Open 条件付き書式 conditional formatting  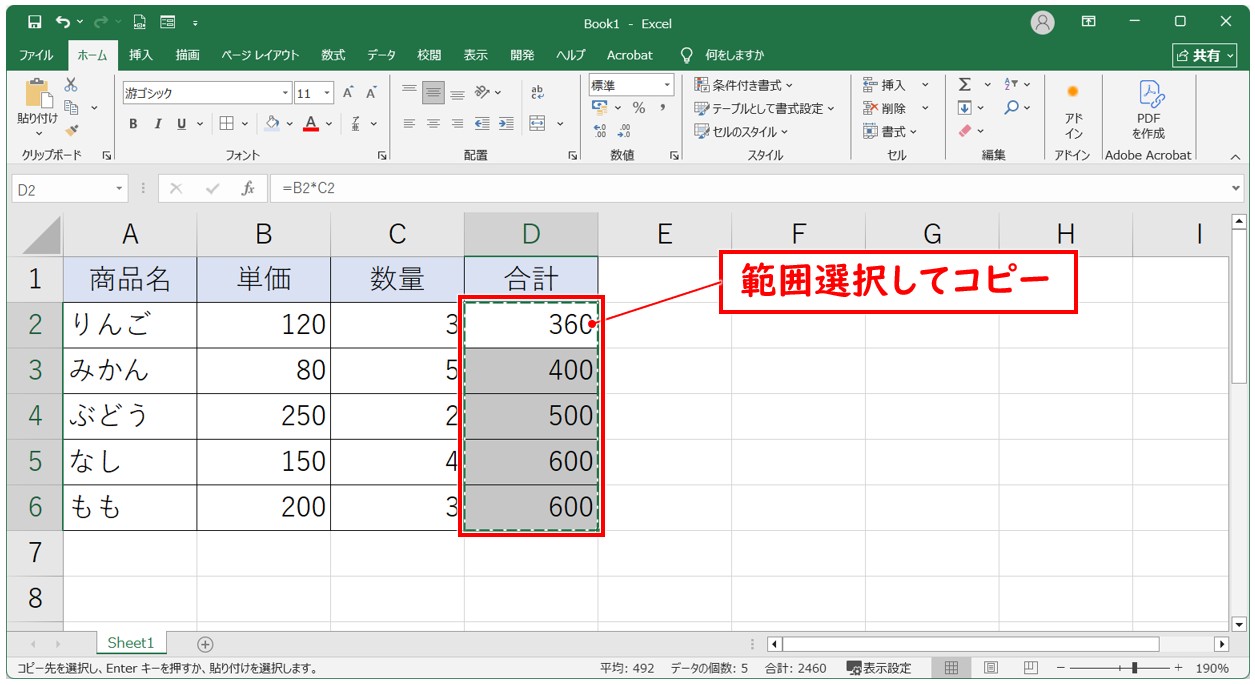[745, 85]
